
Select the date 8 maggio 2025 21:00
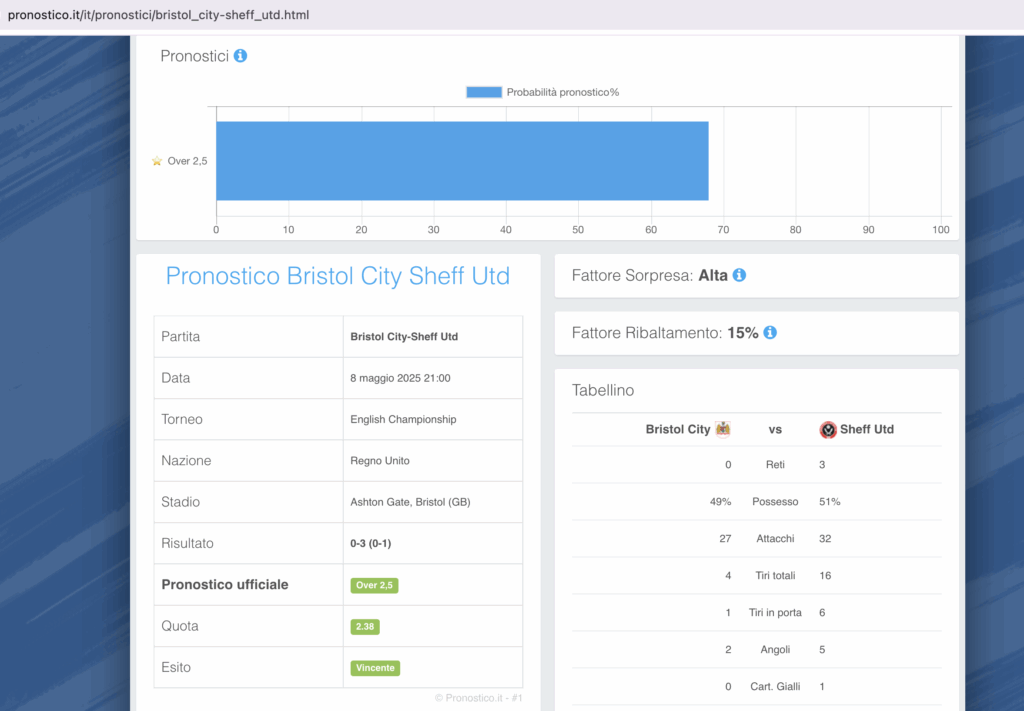(400, 378)
